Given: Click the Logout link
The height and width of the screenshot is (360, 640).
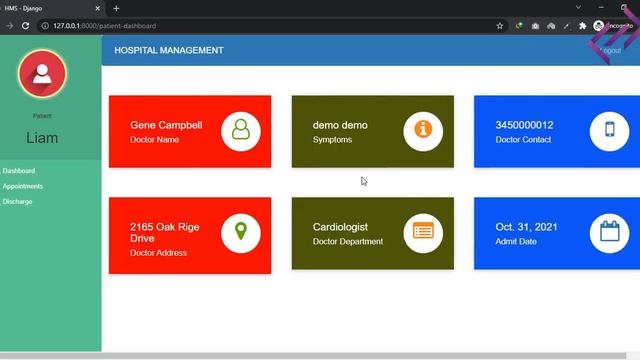Looking at the screenshot, I should pos(610,51).
